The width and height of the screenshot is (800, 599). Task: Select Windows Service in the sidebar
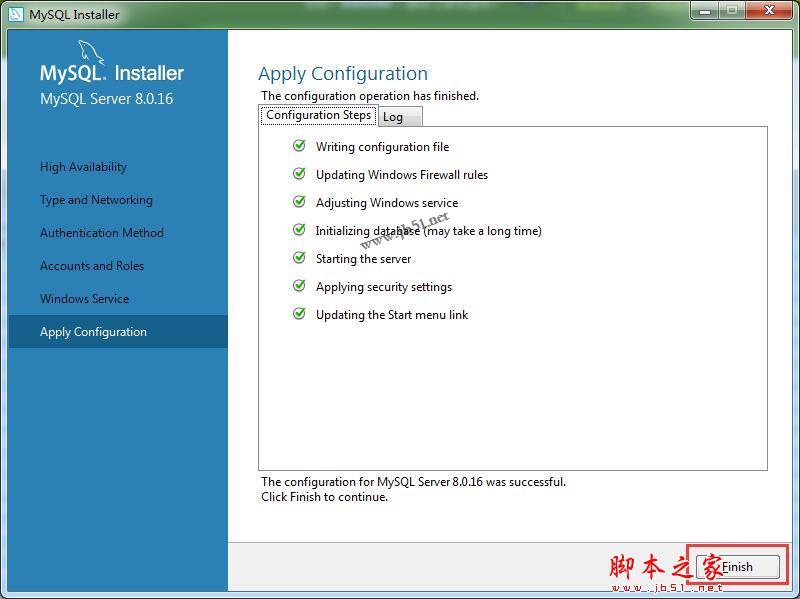87,298
